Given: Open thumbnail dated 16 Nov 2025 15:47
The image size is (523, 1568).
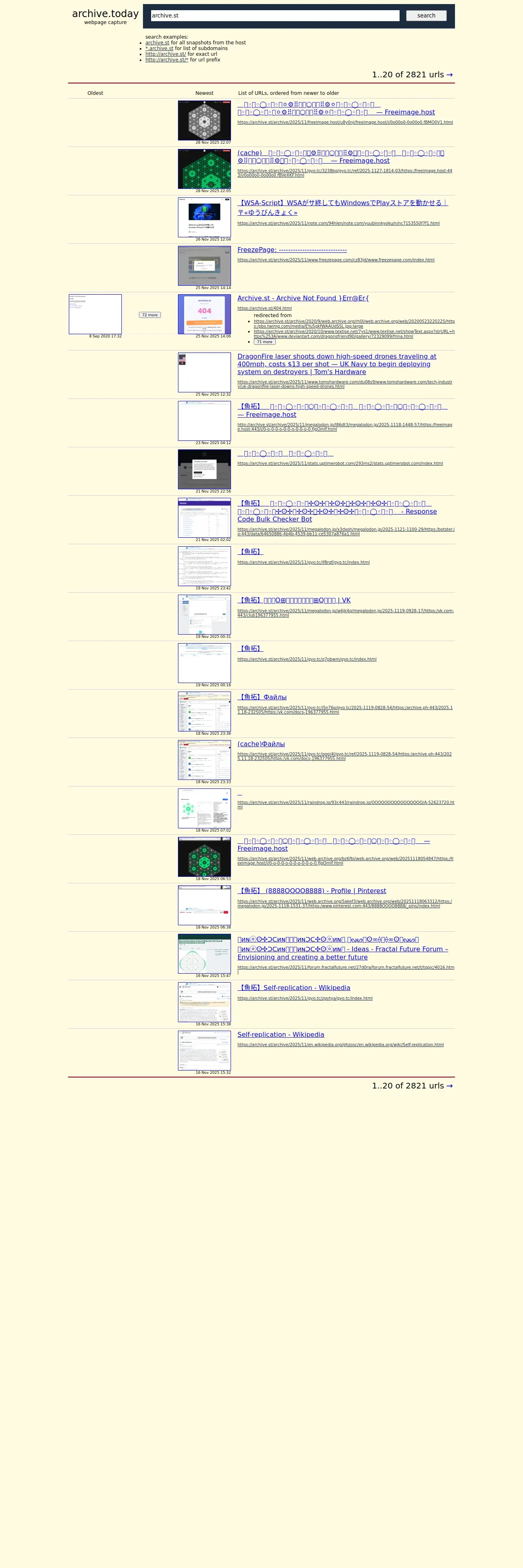Looking at the screenshot, I should (x=204, y=954).
